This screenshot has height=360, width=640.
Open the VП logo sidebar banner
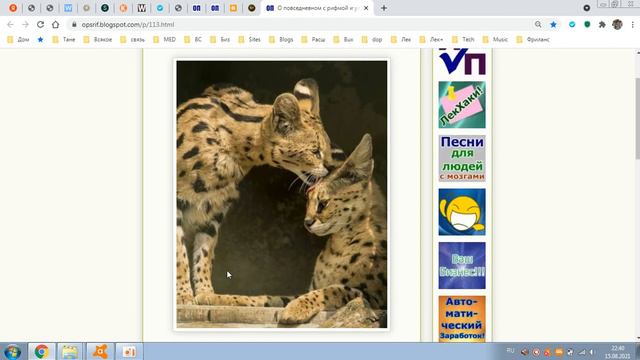(462, 62)
